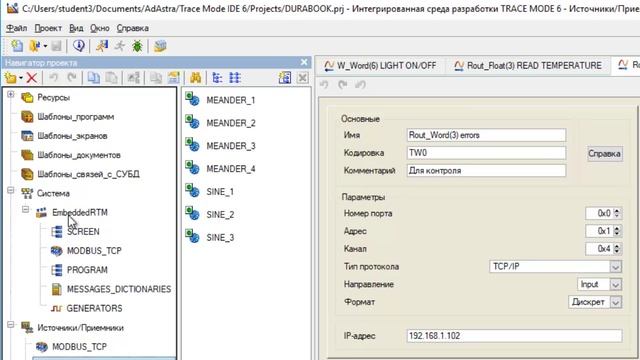Open the Тип протокола dropdown
The image size is (640, 360).
click(616, 267)
